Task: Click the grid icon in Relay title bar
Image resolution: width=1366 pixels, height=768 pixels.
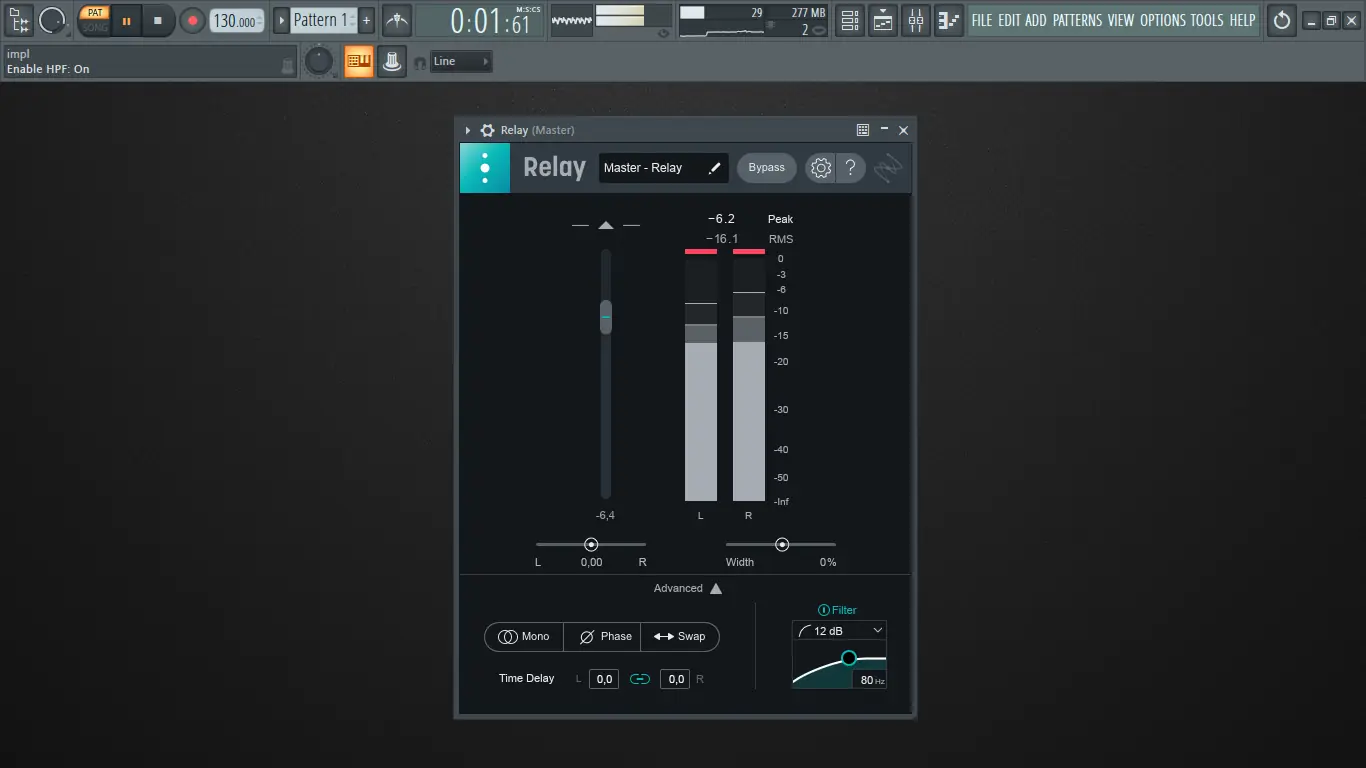Action: (x=863, y=130)
